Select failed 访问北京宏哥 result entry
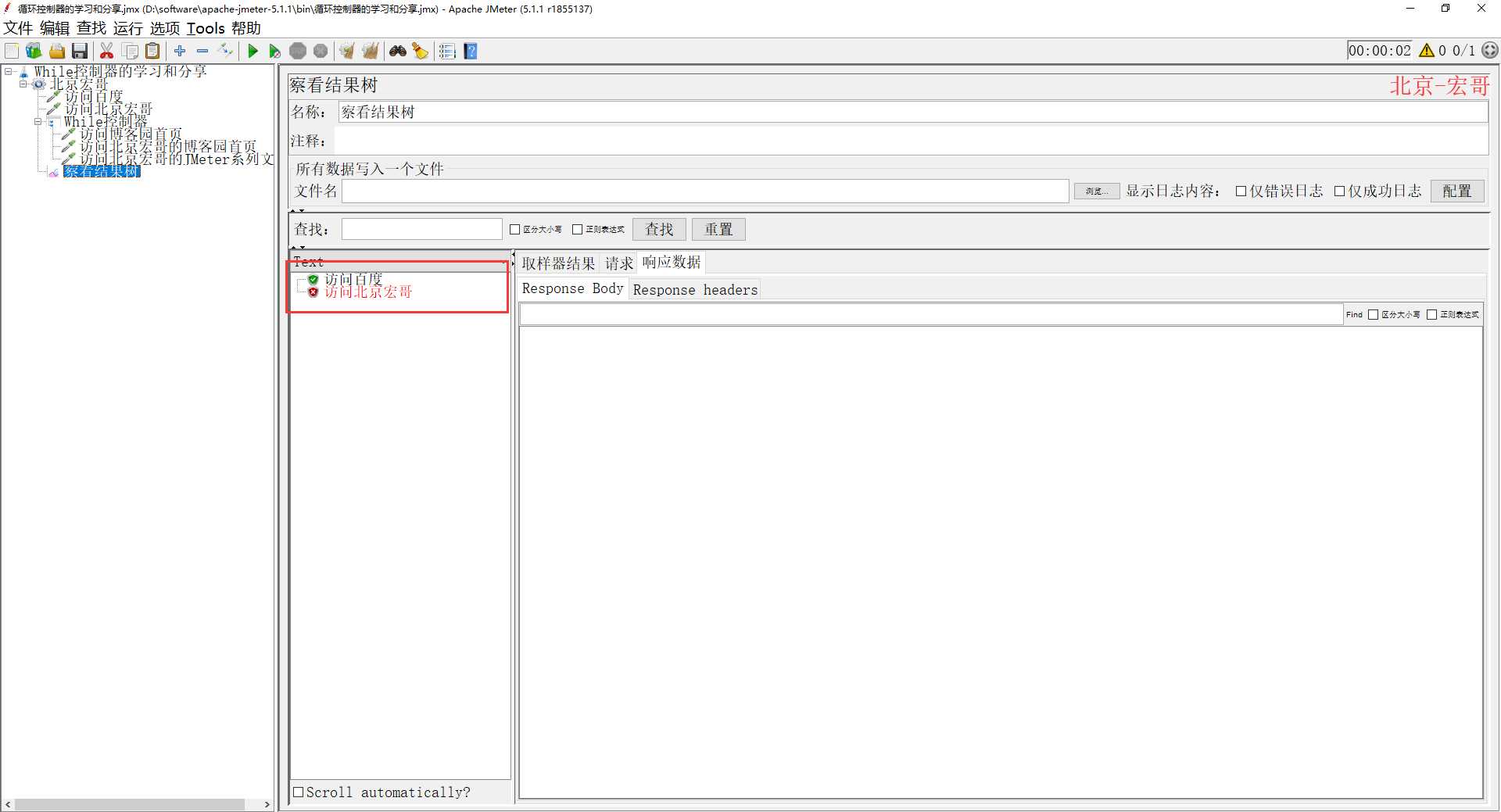The height and width of the screenshot is (812, 1501). tap(368, 292)
